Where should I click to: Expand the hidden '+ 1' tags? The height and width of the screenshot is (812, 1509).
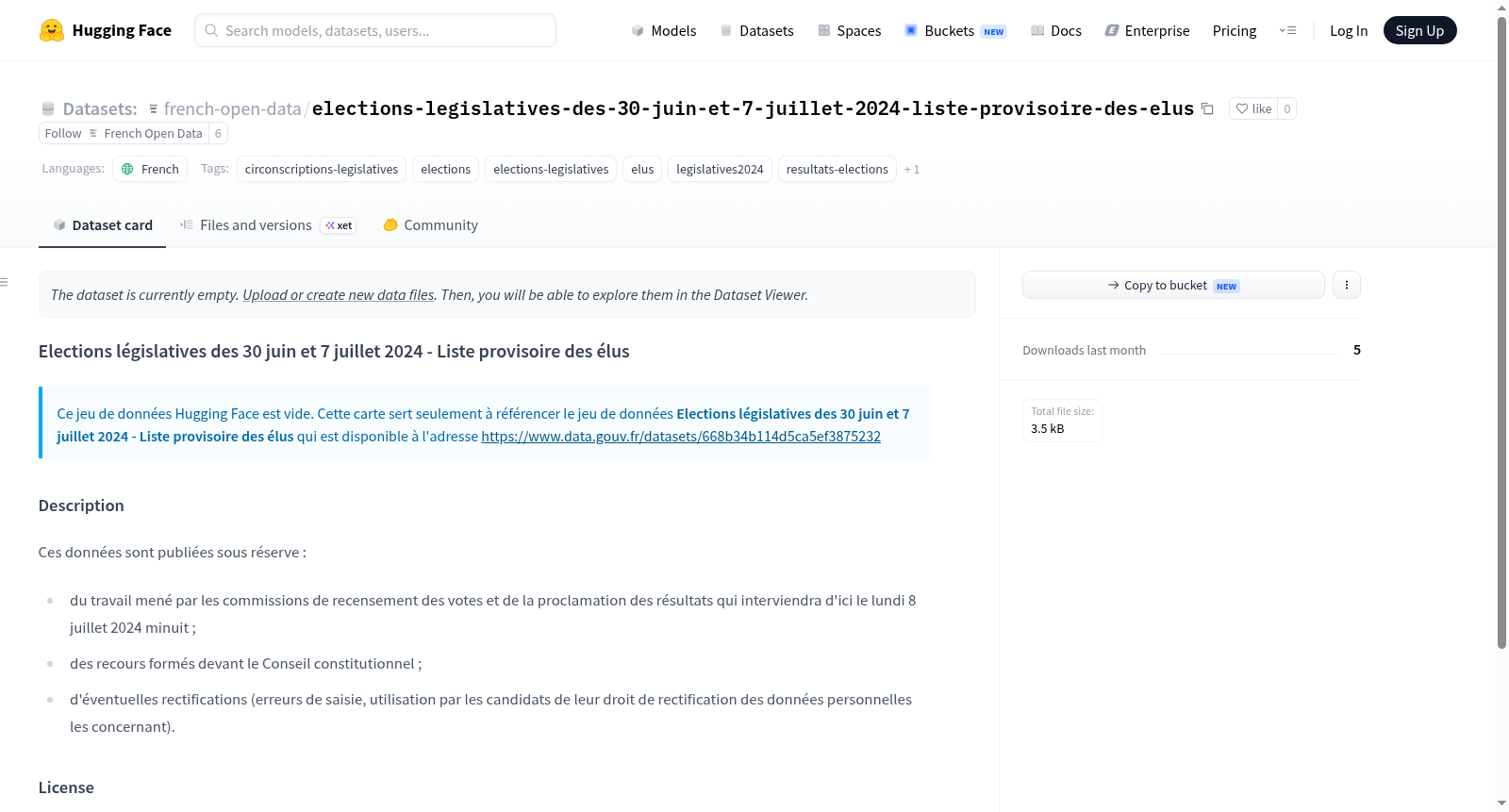pyautogui.click(x=912, y=169)
